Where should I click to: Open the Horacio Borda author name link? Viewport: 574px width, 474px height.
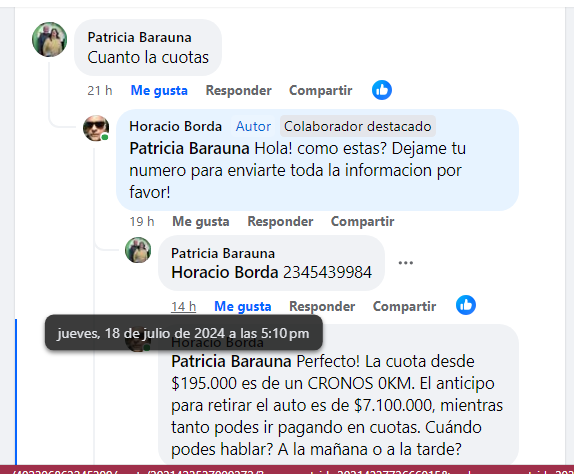click(176, 126)
